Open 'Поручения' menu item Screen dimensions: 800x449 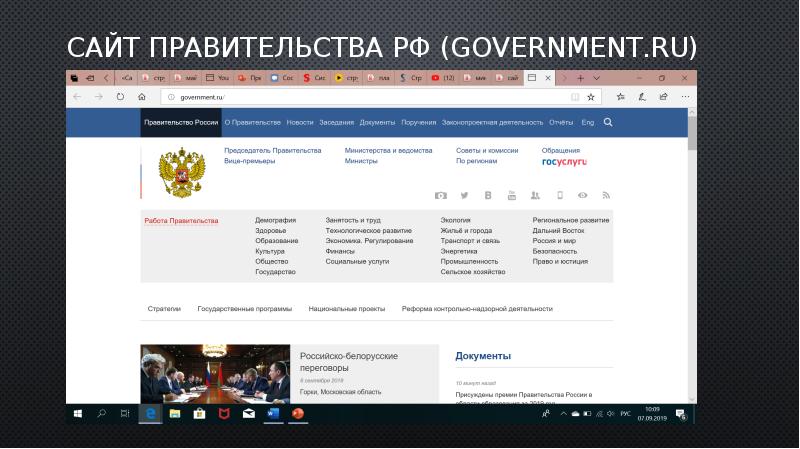[x=418, y=122]
